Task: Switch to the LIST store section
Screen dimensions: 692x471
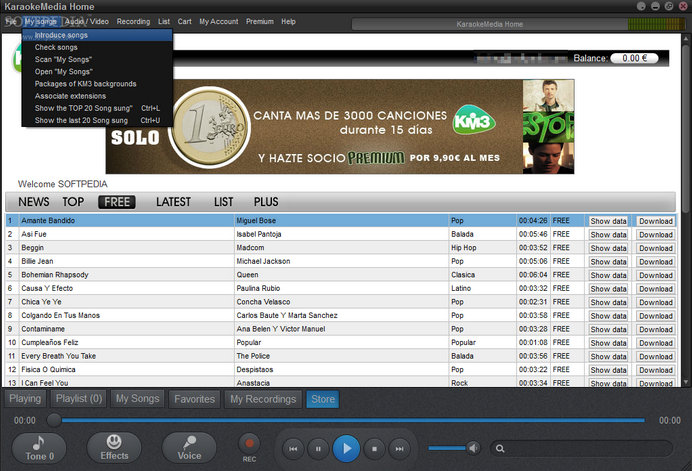Action: tap(223, 202)
